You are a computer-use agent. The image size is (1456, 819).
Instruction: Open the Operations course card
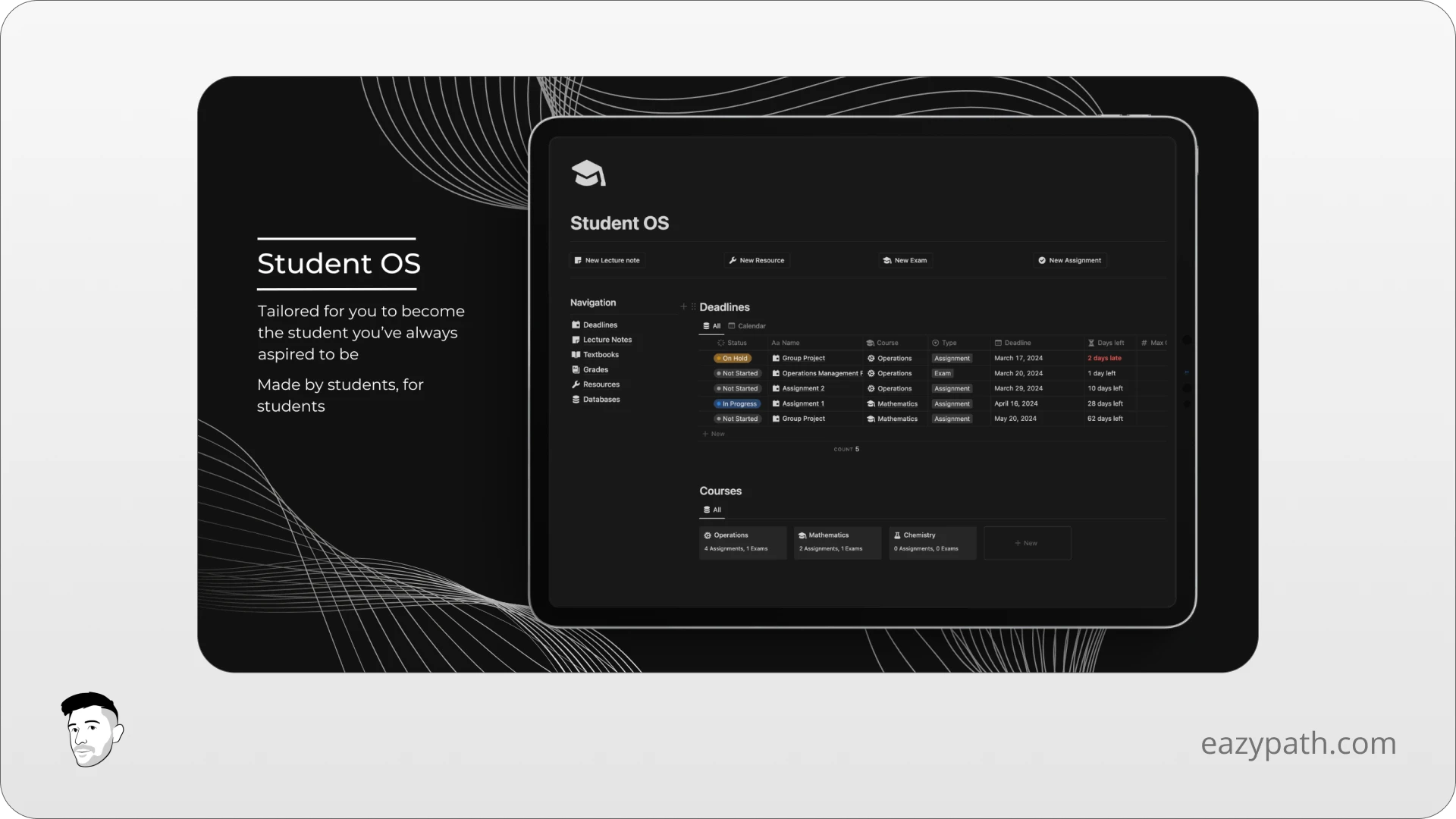[742, 543]
